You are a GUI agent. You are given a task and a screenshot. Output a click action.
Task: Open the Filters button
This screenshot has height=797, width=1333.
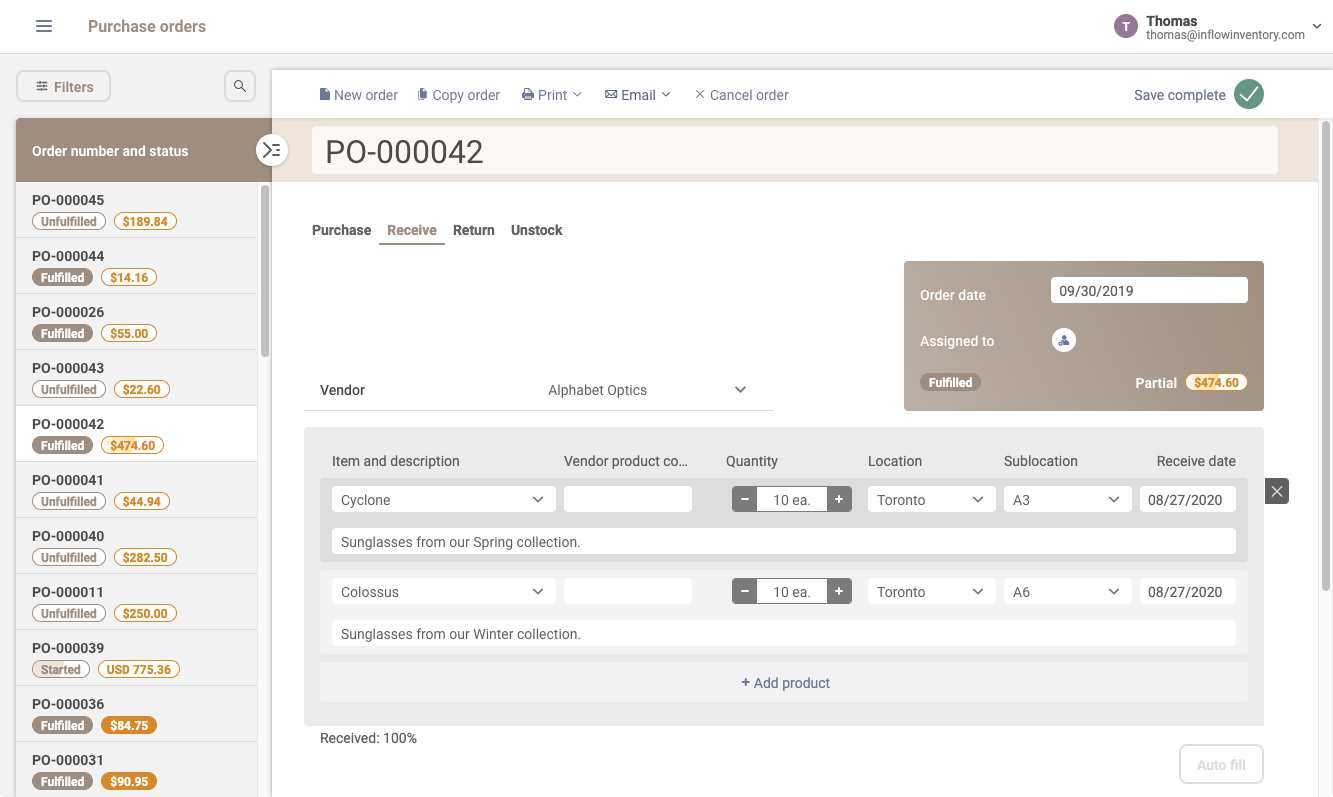[x=64, y=86]
